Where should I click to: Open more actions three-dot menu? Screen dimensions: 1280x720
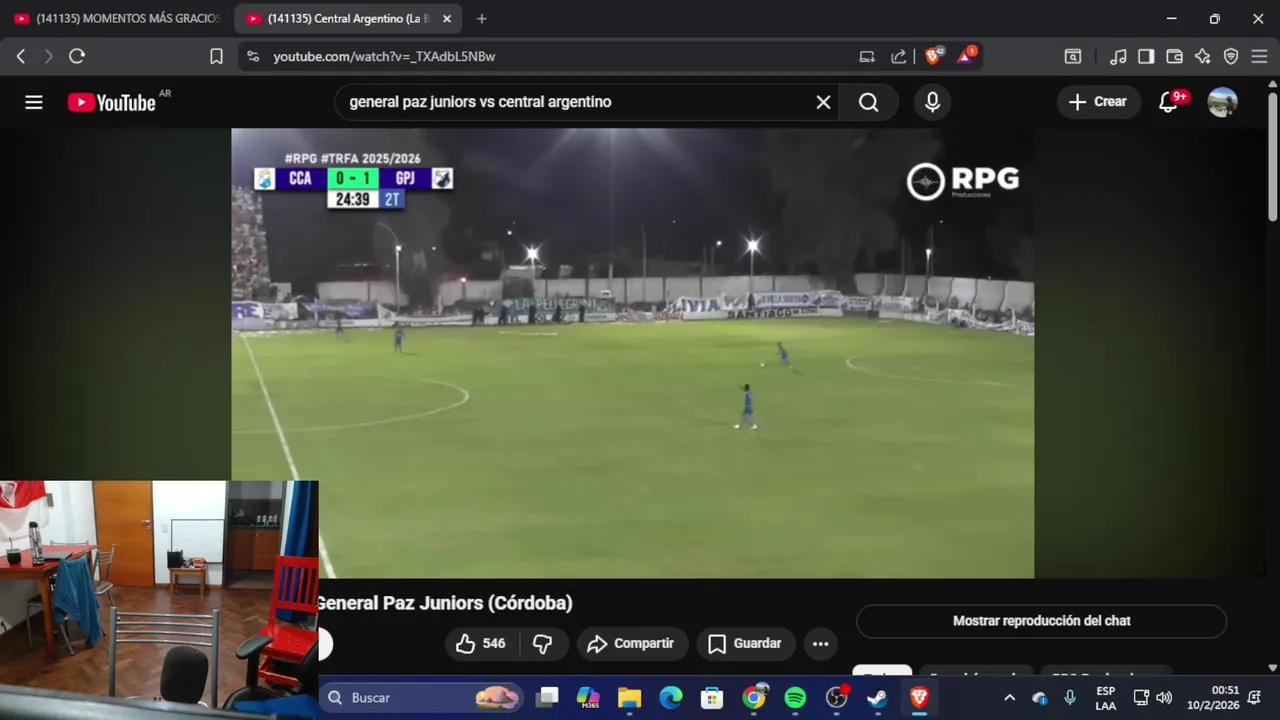(821, 644)
